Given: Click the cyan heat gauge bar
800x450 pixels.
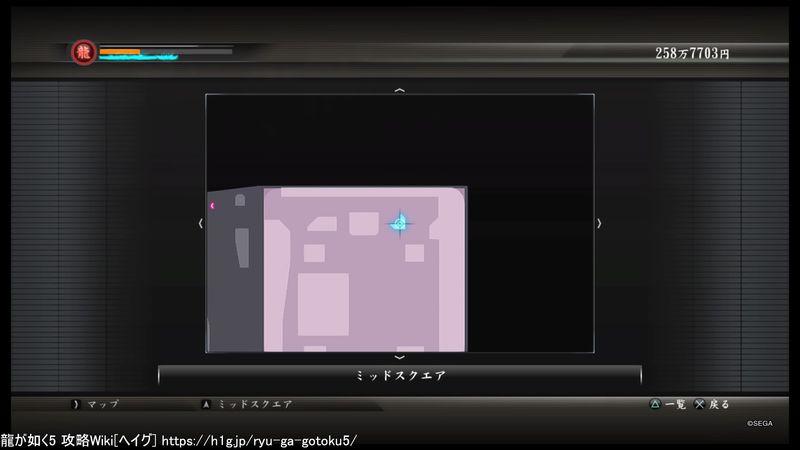Looking at the screenshot, I should click(138, 57).
